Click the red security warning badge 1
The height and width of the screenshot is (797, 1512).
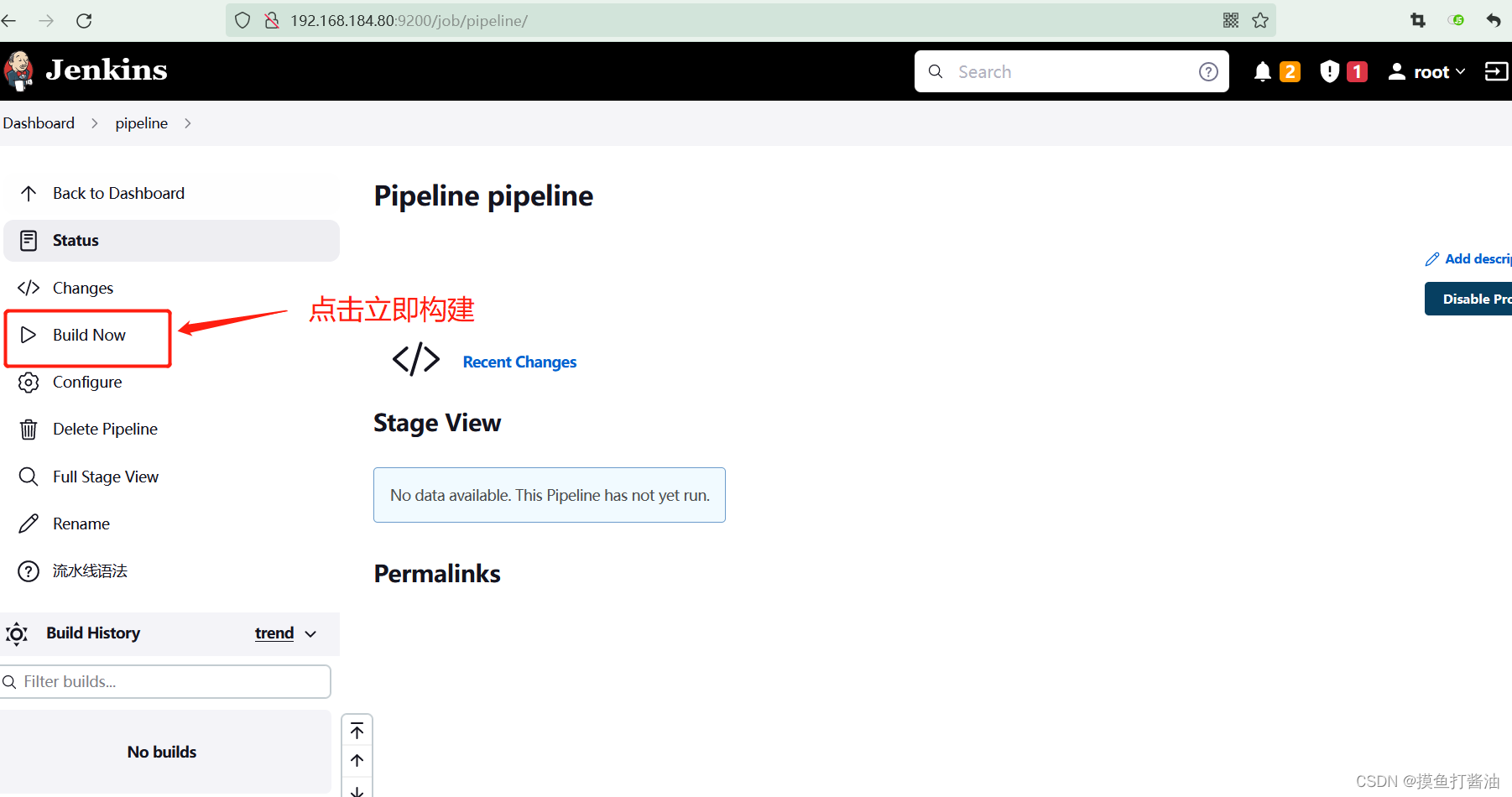pyautogui.click(x=1357, y=72)
